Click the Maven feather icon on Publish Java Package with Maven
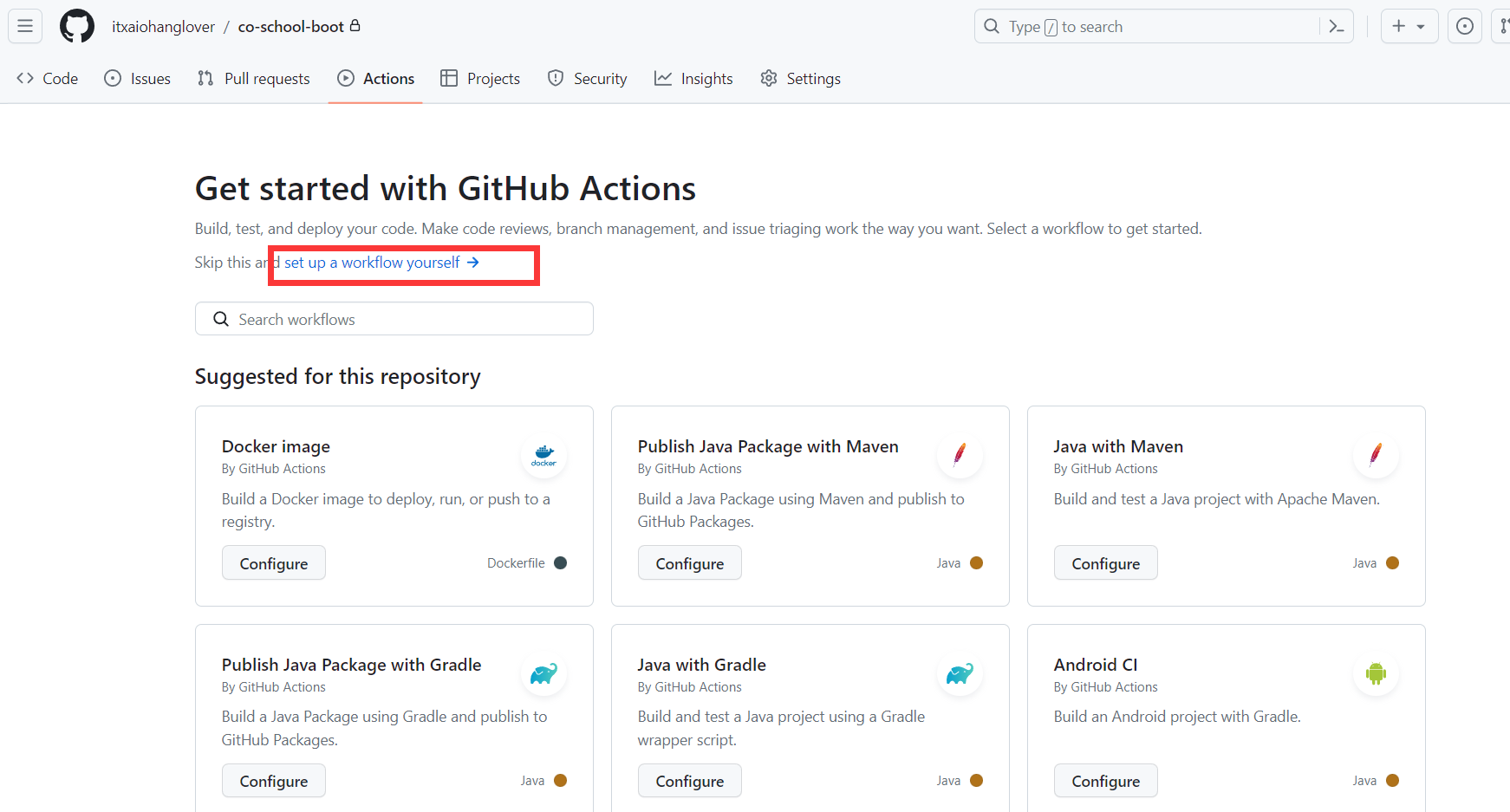This screenshot has width=1510, height=812. coord(960,456)
